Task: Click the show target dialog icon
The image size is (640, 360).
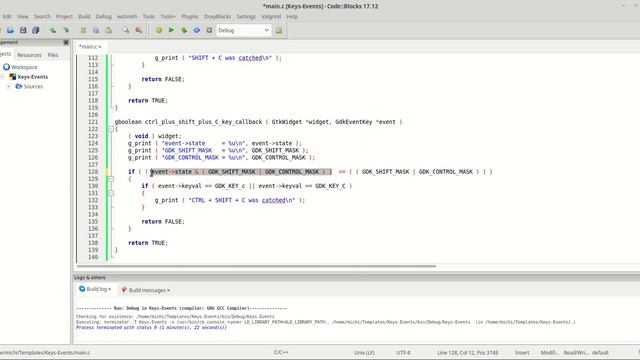Action: pos(279,30)
